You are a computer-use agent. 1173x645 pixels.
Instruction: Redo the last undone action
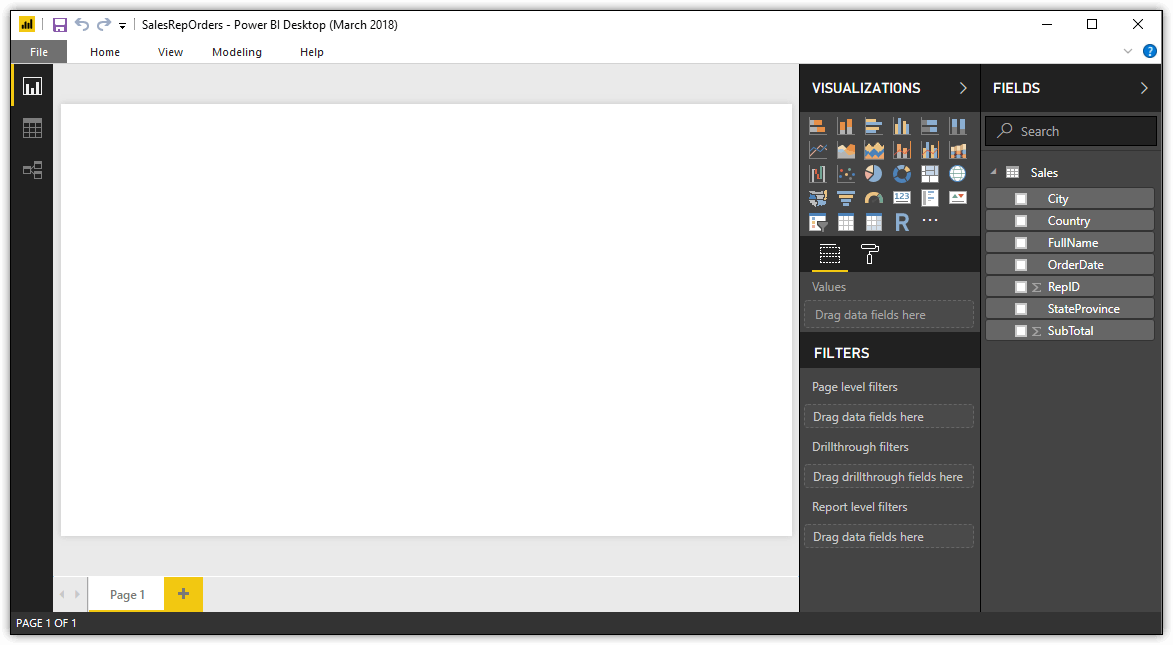[x=103, y=25]
